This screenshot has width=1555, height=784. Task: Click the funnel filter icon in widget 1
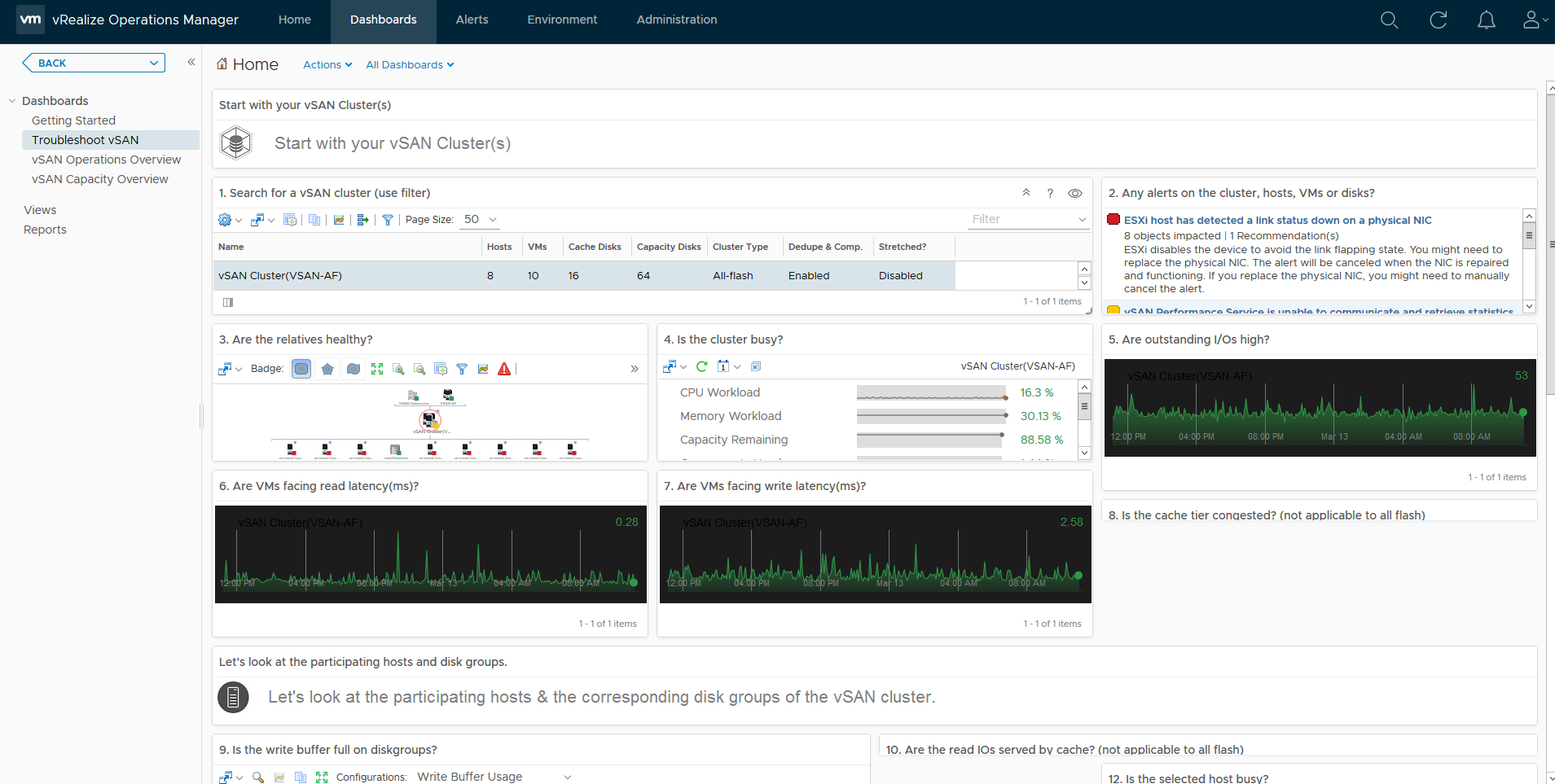click(x=388, y=220)
